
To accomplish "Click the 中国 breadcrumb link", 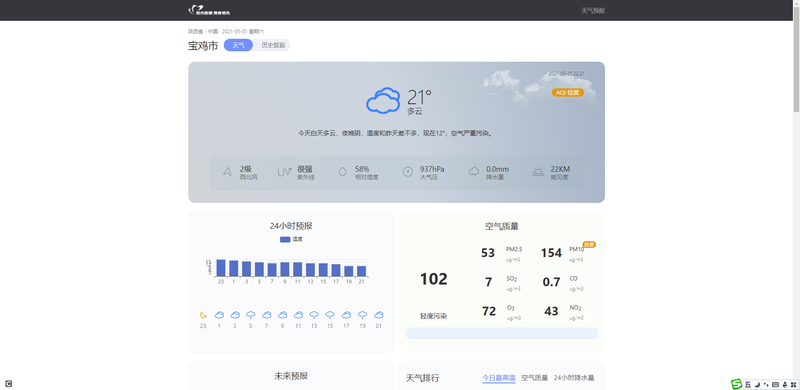I will pyautogui.click(x=213, y=32).
